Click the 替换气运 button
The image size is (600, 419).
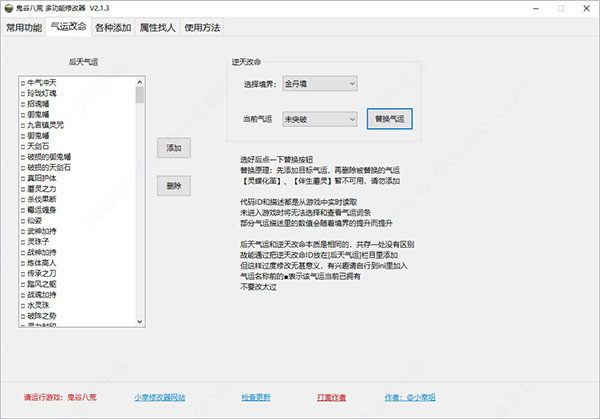[390, 119]
